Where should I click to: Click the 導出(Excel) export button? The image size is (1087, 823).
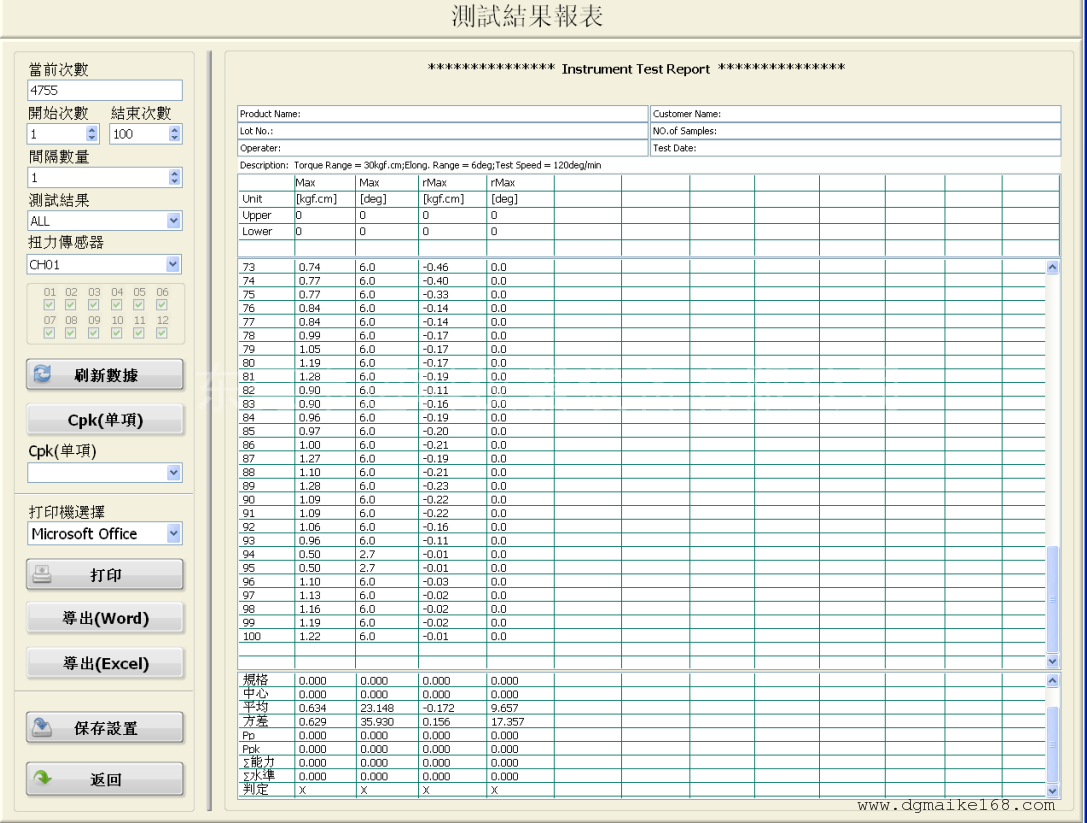(106, 663)
